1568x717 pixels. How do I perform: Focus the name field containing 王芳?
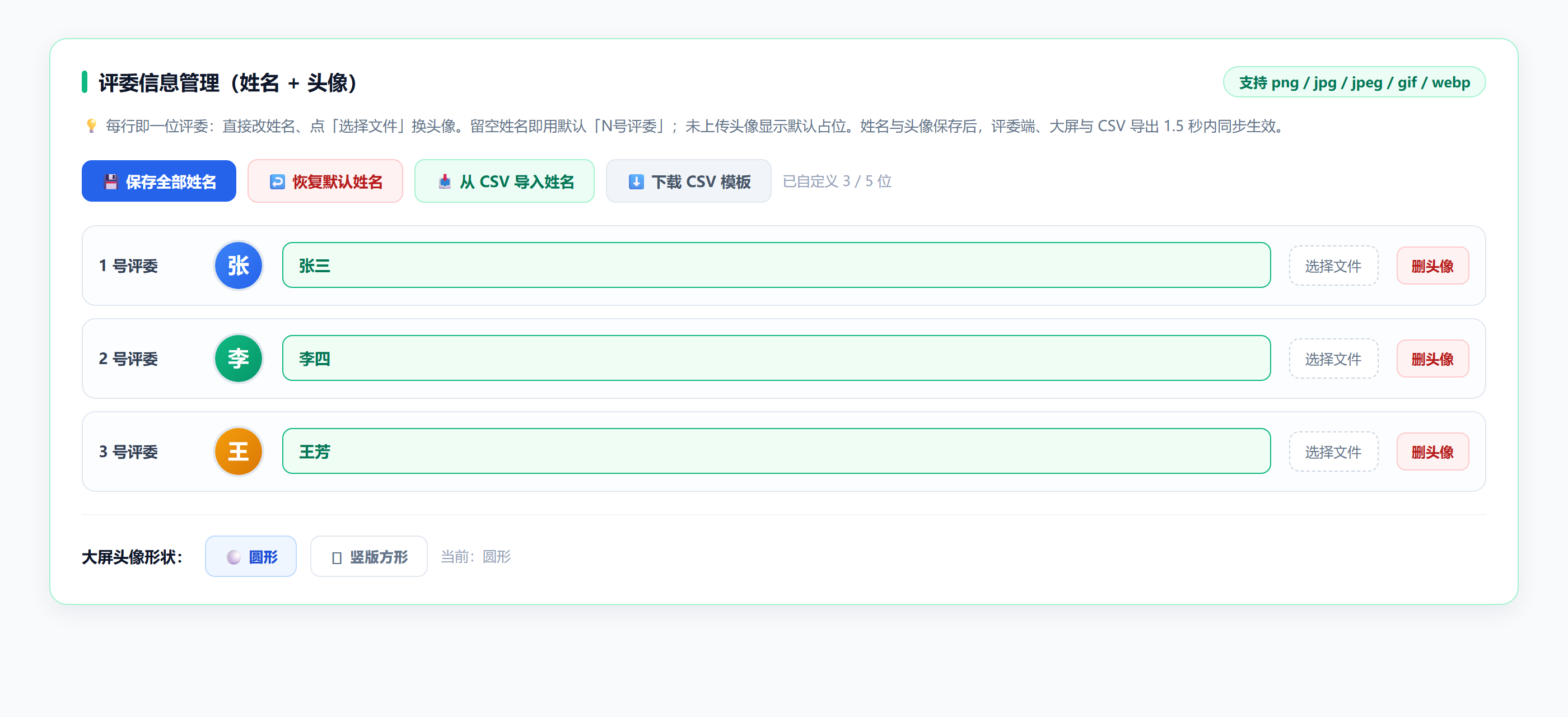click(776, 451)
